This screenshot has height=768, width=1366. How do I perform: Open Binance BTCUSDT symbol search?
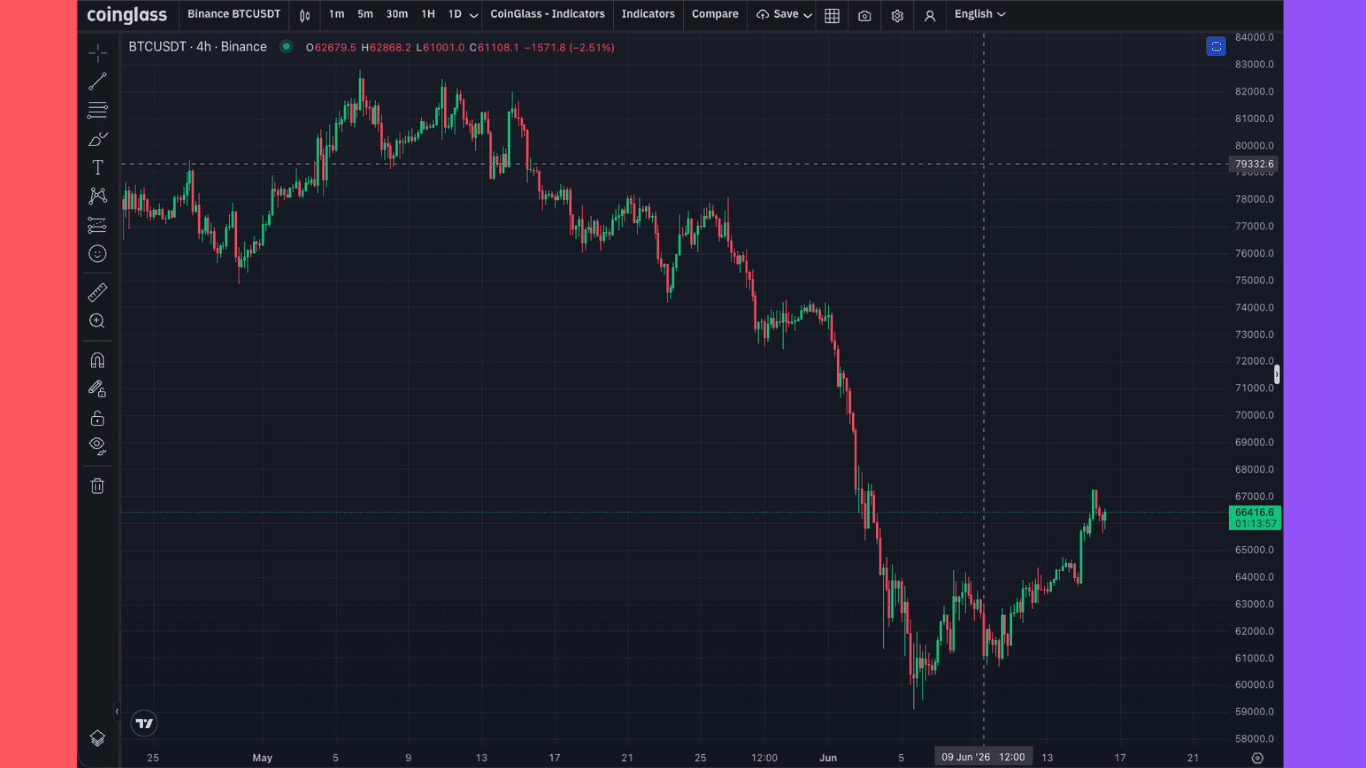tap(234, 14)
